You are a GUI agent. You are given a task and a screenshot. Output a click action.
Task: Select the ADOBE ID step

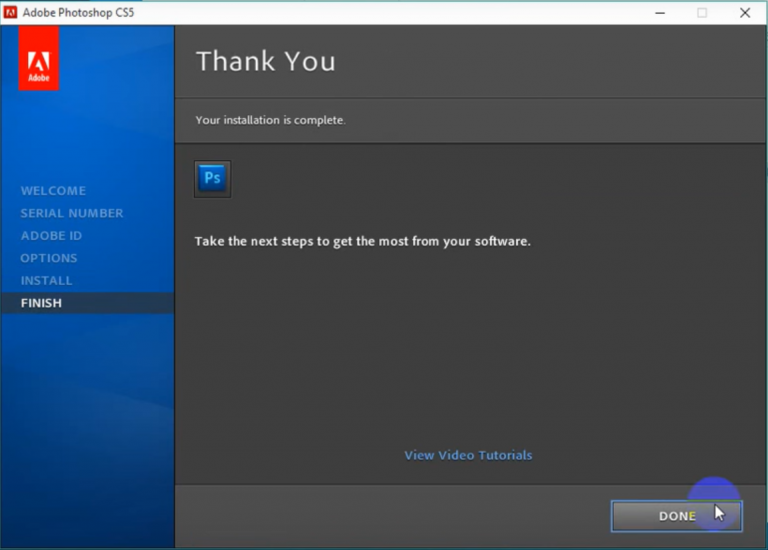click(x=51, y=236)
